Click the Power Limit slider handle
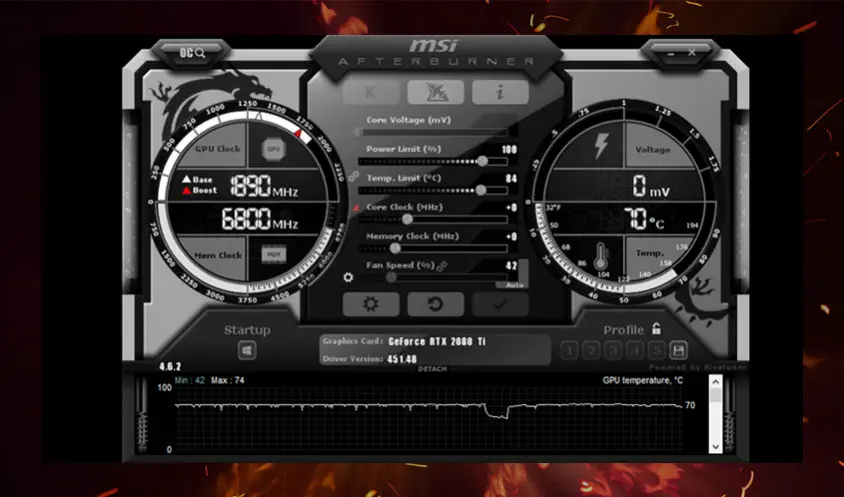The height and width of the screenshot is (497, 844). (x=483, y=160)
